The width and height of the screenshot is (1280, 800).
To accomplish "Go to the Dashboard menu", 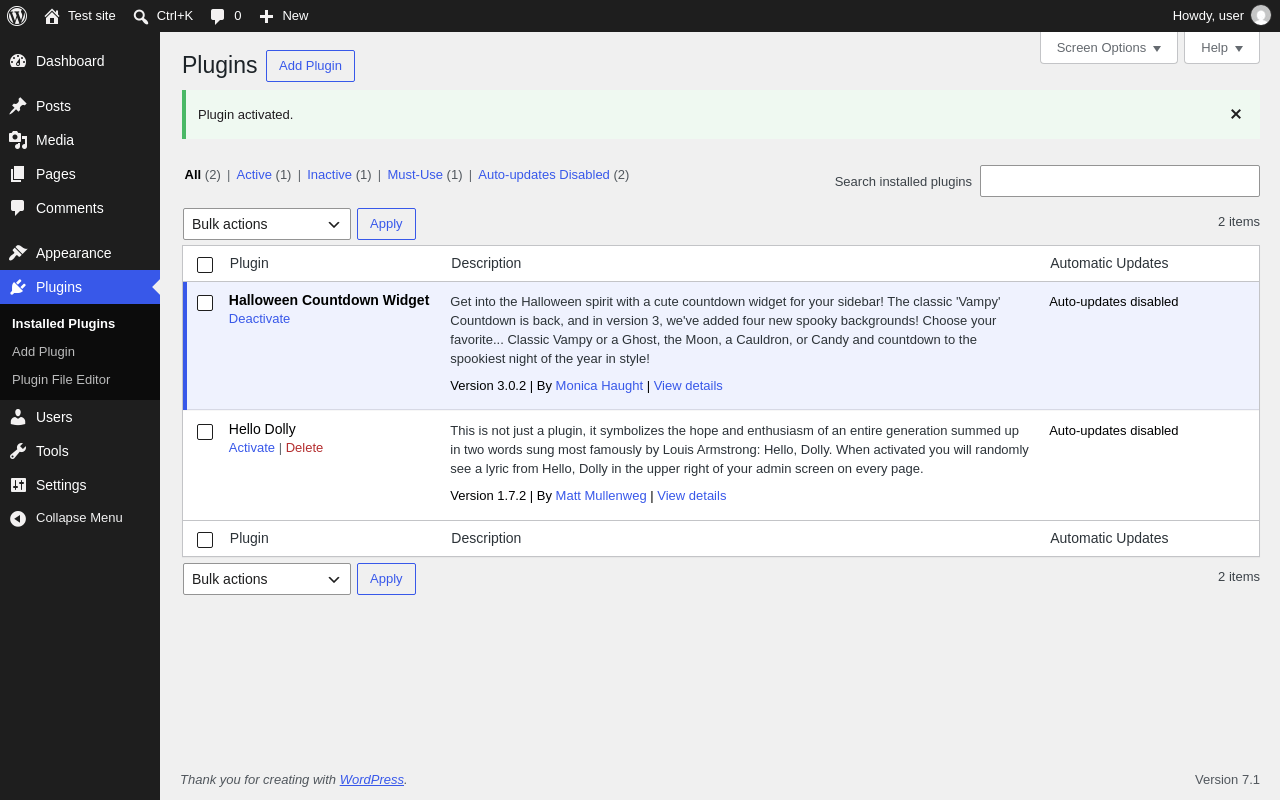I will (x=80, y=61).
